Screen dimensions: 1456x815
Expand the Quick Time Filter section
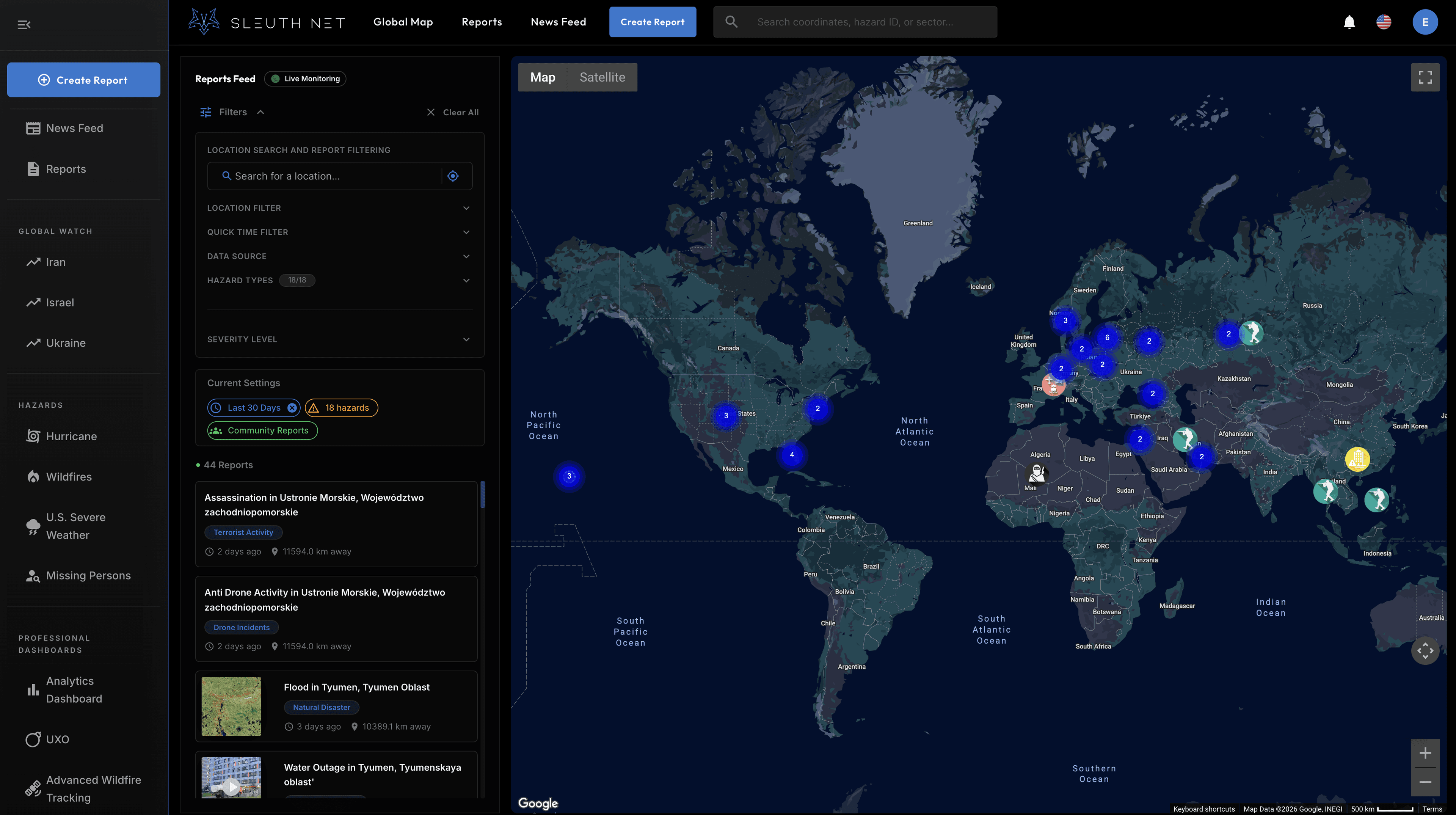pos(339,232)
